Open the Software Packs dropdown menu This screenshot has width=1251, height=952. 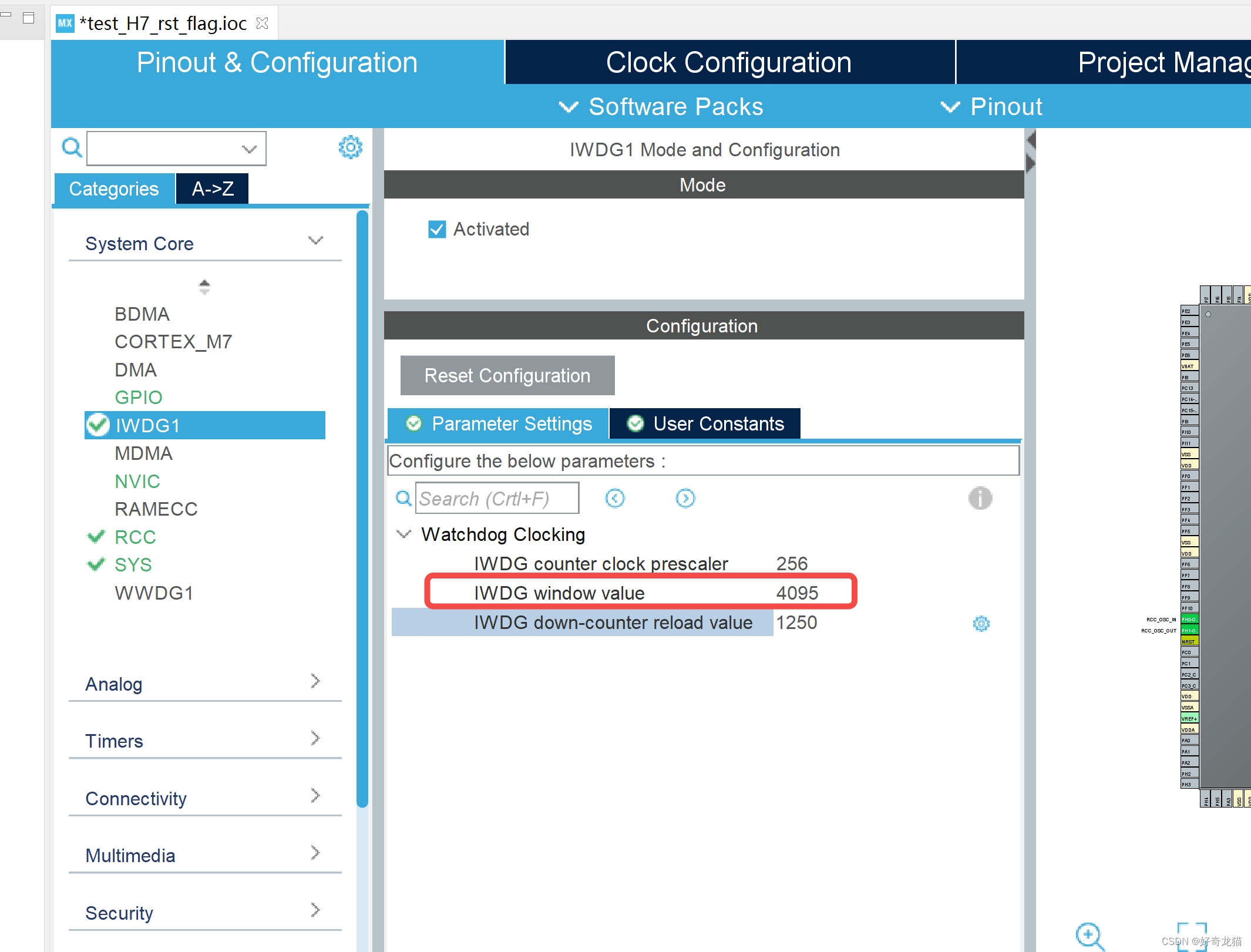tap(661, 107)
